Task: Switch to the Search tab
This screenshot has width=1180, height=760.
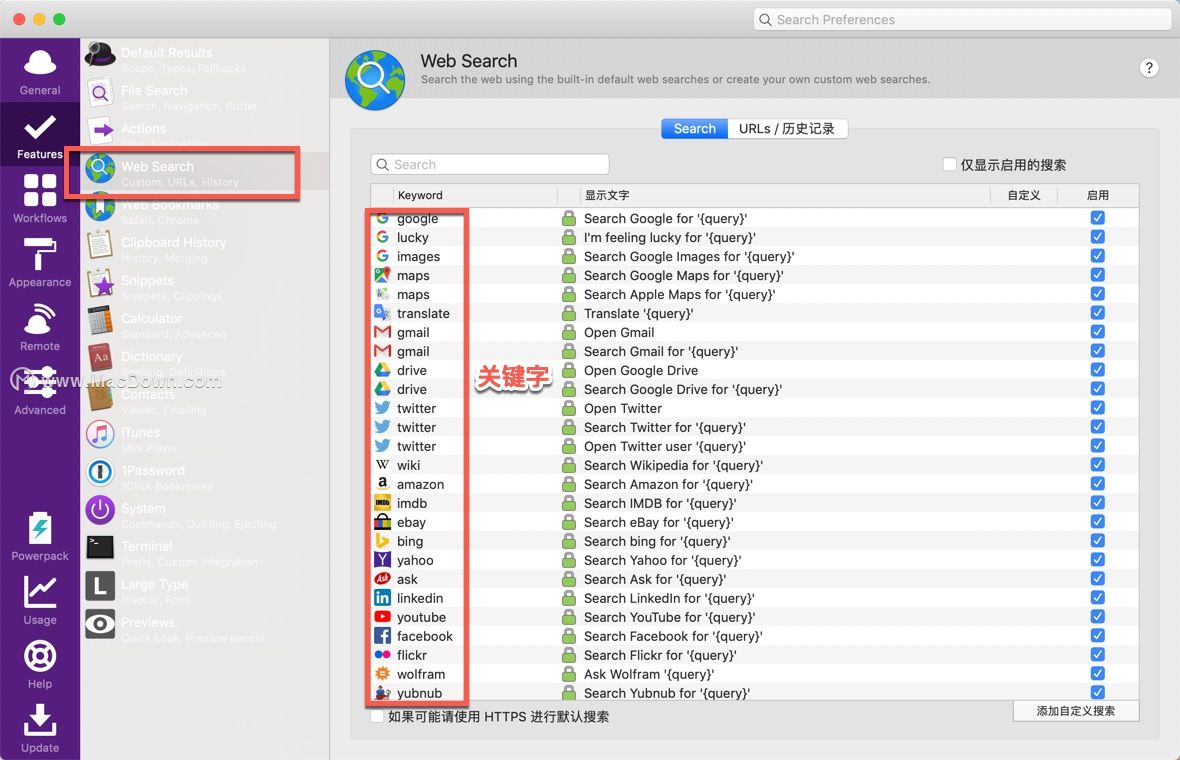Action: (x=695, y=129)
